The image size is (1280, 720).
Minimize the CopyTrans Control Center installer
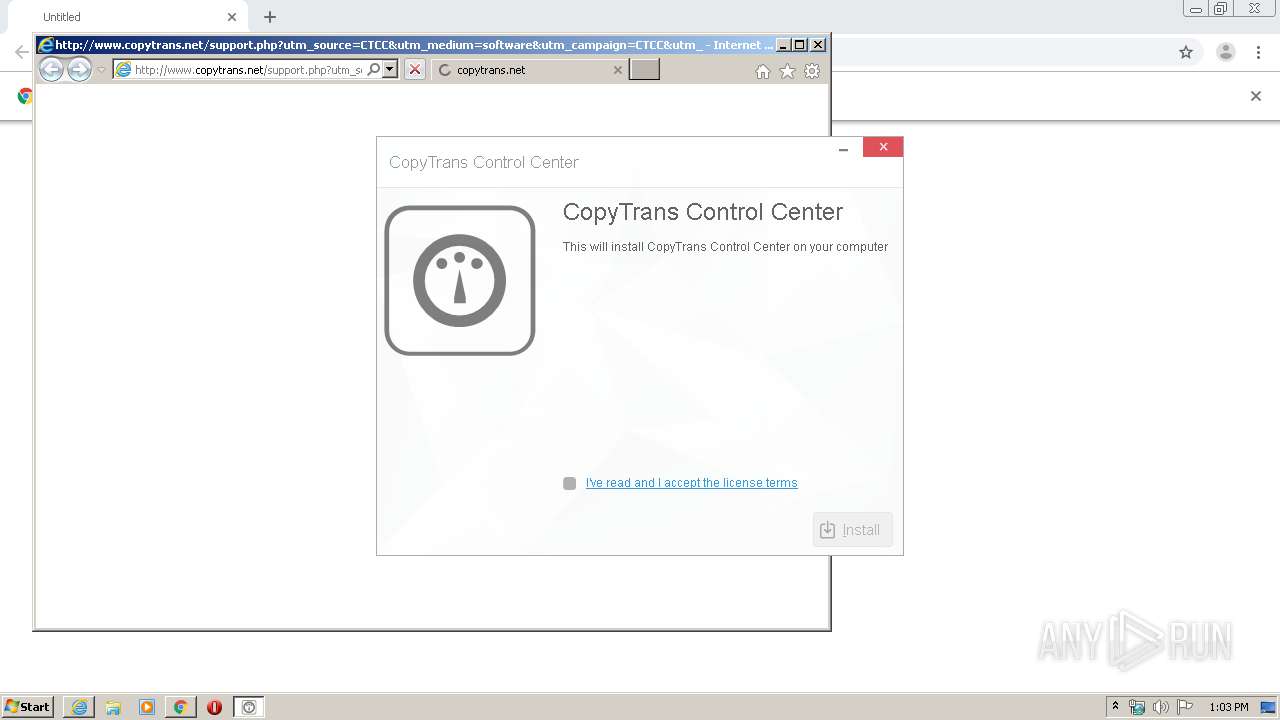pos(843,148)
